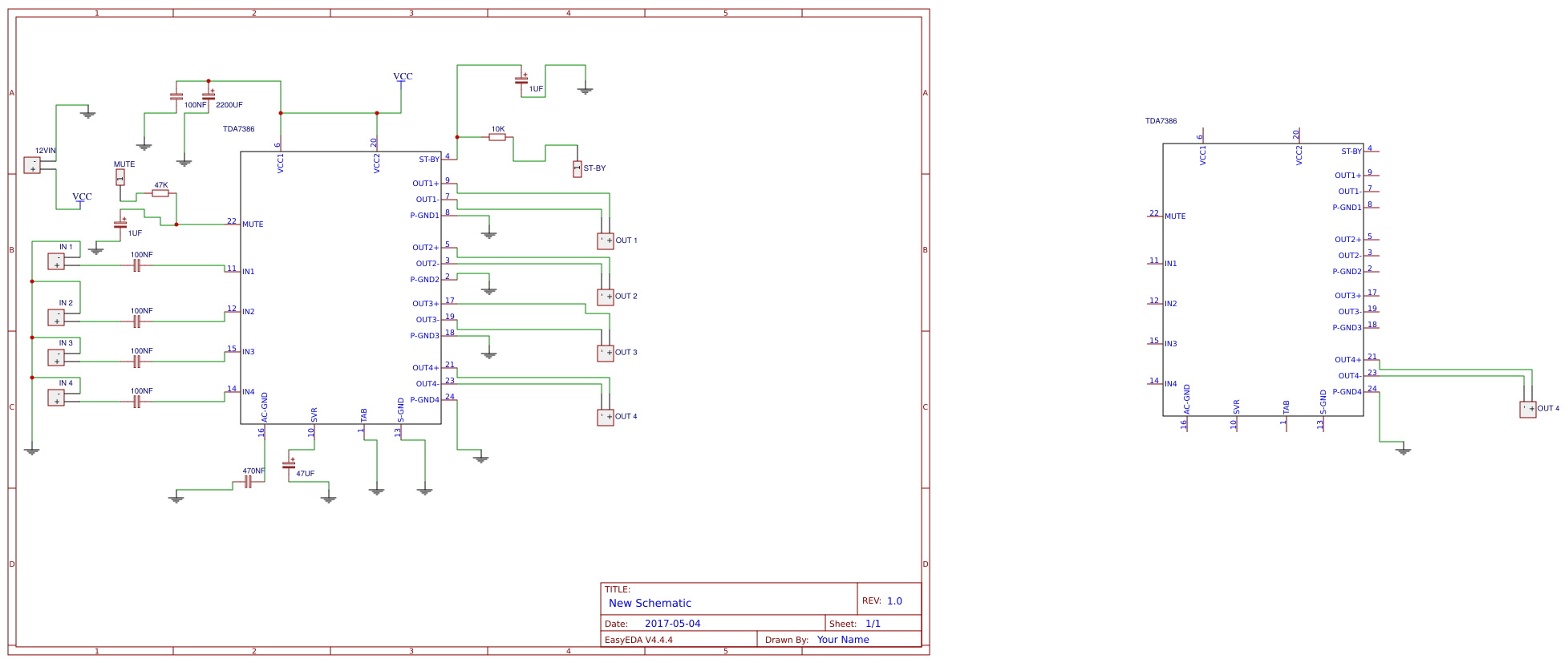The width and height of the screenshot is (1568, 663).
Task: Click the date value '2017-05-04'
Action: pyautogui.click(x=672, y=623)
